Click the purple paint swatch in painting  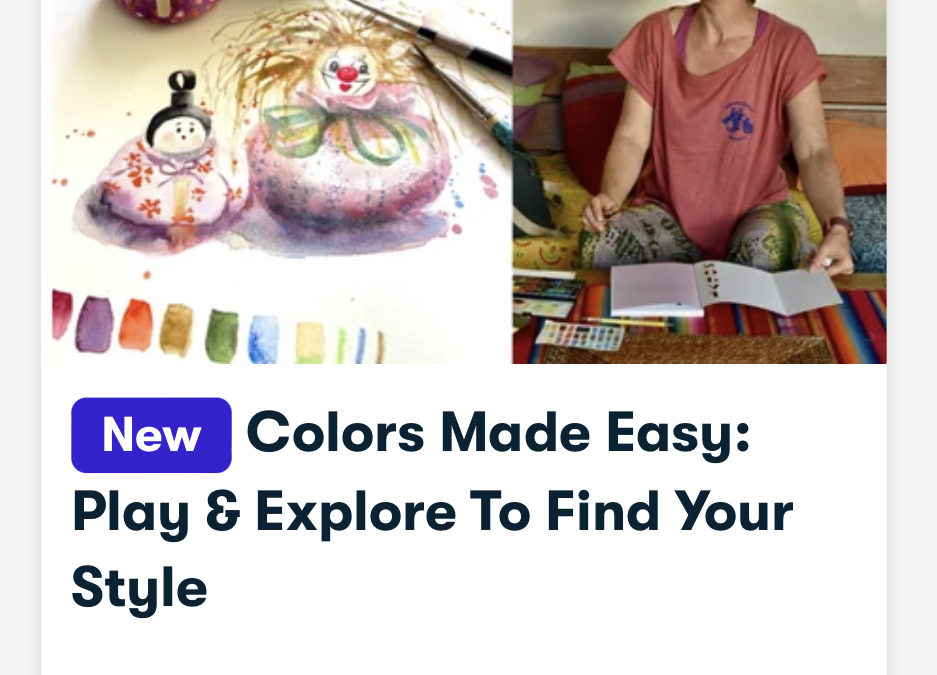click(94, 324)
